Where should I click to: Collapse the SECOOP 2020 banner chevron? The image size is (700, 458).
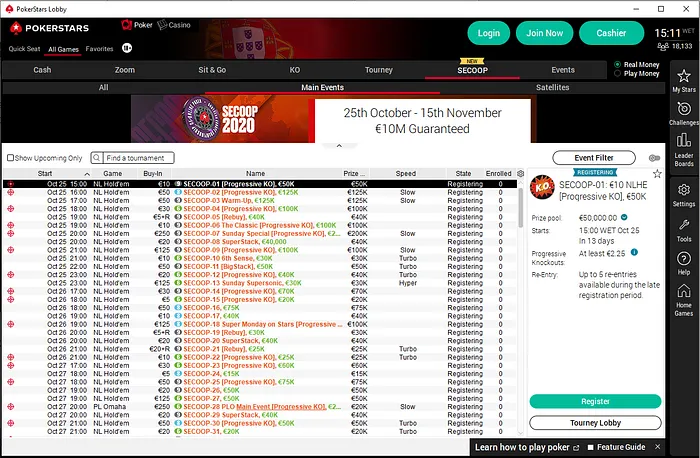[339, 146]
